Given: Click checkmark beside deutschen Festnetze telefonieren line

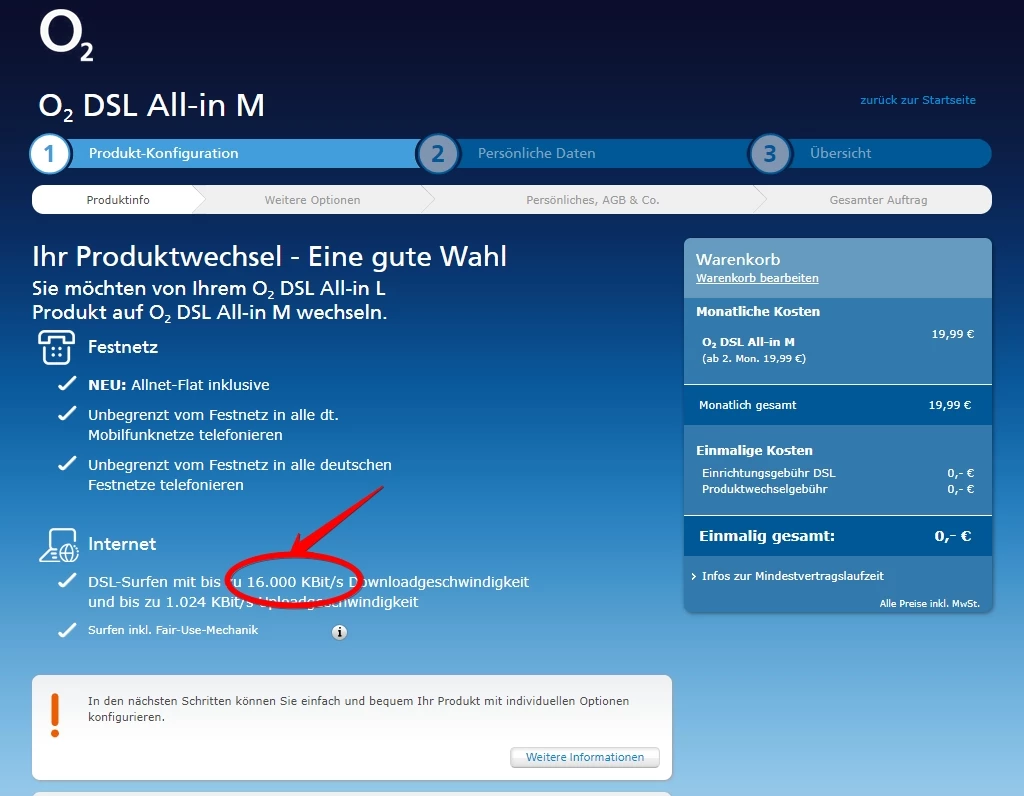Looking at the screenshot, I should coord(67,464).
